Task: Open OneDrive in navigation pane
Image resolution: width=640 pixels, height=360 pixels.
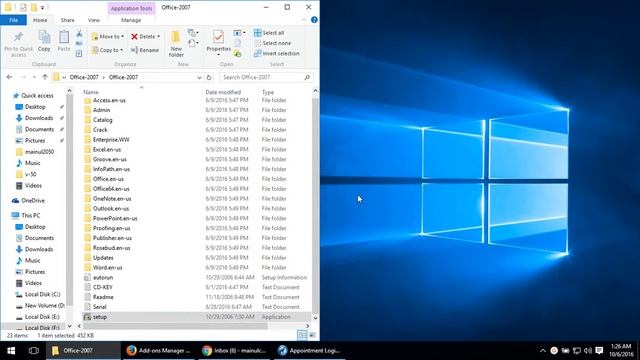Action: [33, 201]
